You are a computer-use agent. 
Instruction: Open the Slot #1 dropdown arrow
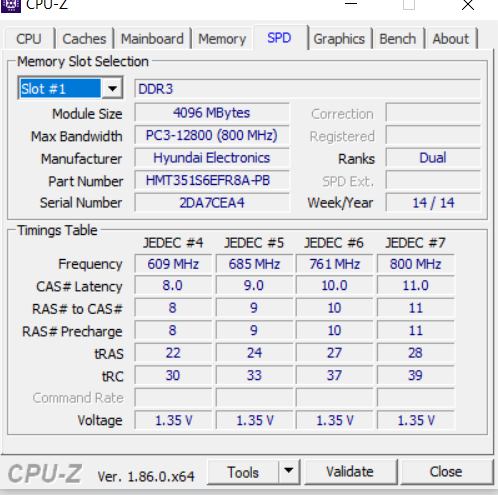point(113,89)
